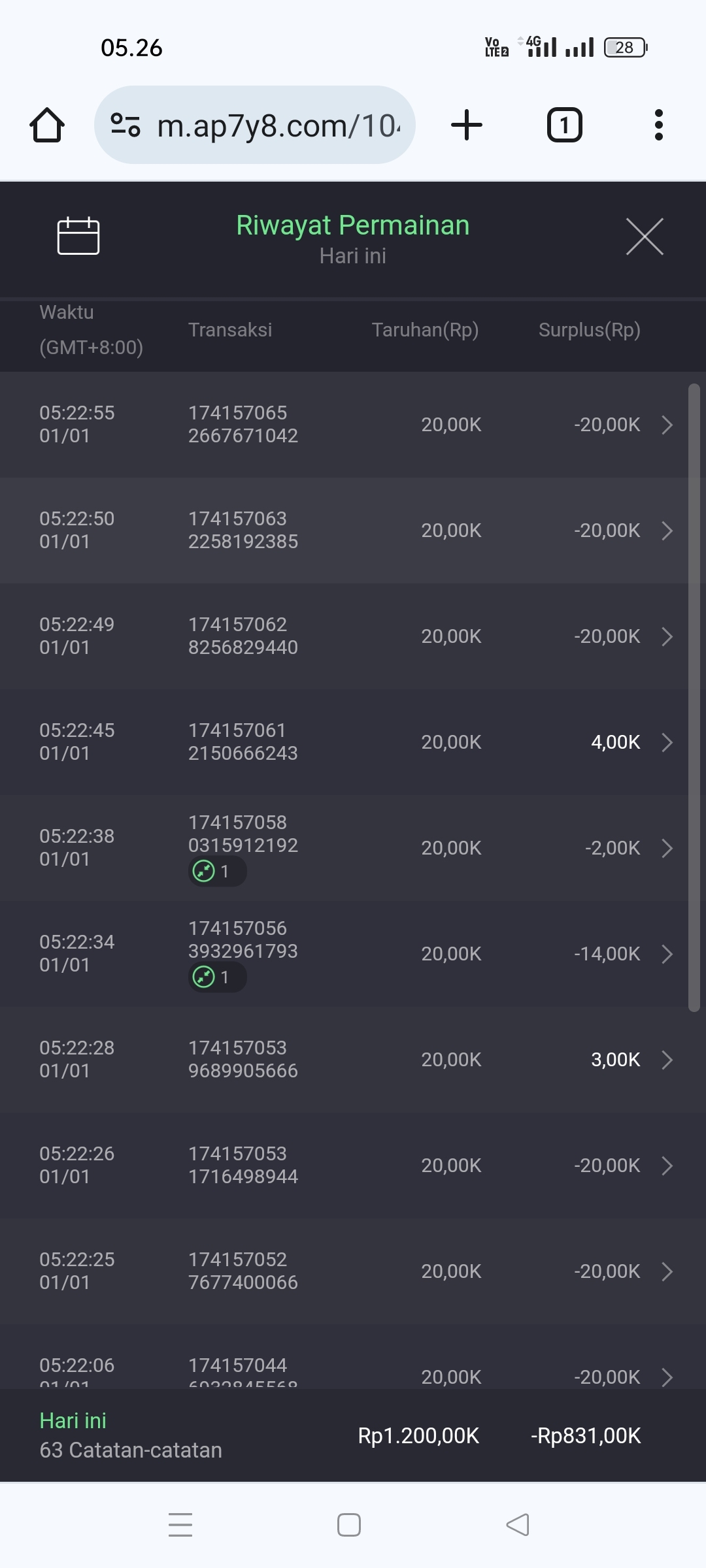This screenshot has height=1568, width=706.
Task: Expand details for the 05:22:50 transaction
Action: tap(667, 531)
